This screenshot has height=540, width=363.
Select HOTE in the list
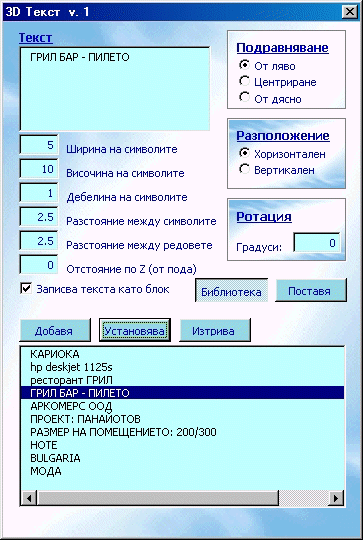(183, 445)
